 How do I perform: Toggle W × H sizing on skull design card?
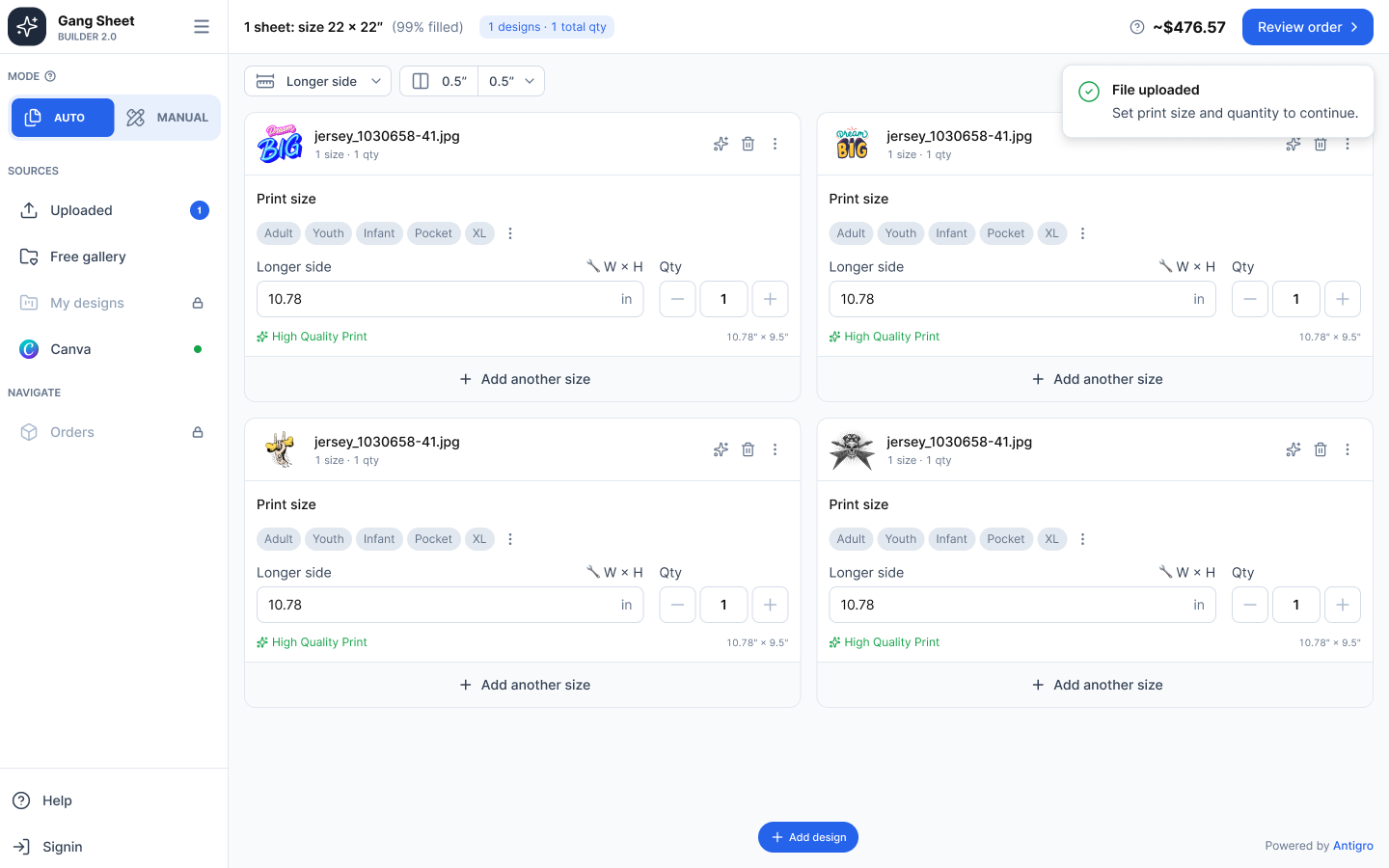[1186, 572]
